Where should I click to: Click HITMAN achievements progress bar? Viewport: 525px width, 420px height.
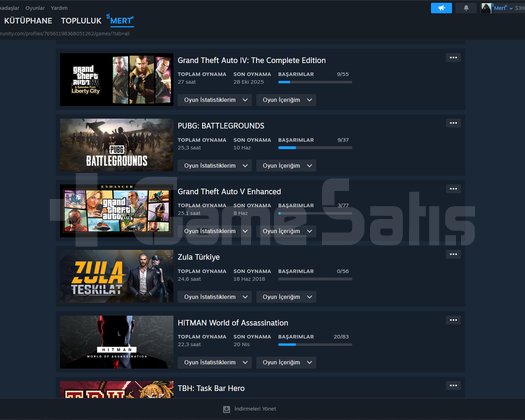315,345
